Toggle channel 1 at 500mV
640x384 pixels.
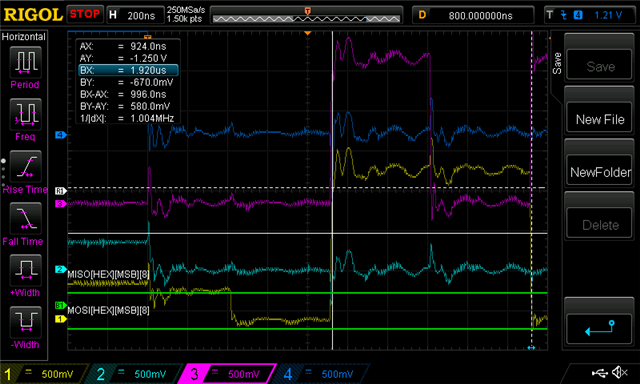(44, 374)
